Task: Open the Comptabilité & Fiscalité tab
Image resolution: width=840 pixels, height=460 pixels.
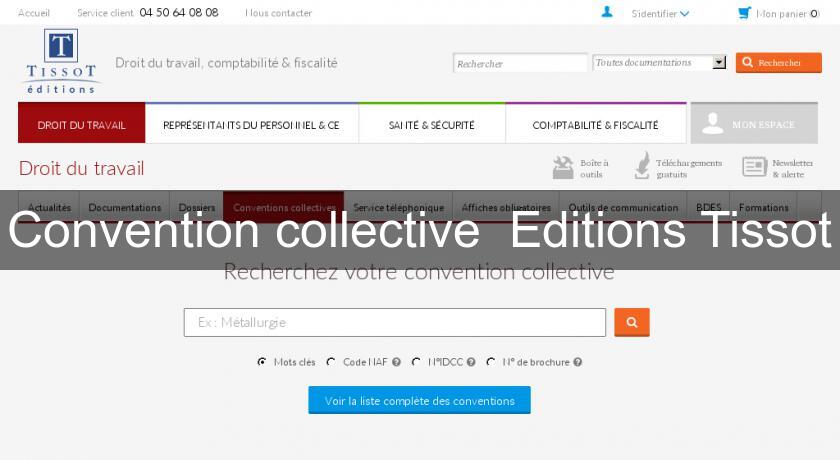Action: coord(595,123)
